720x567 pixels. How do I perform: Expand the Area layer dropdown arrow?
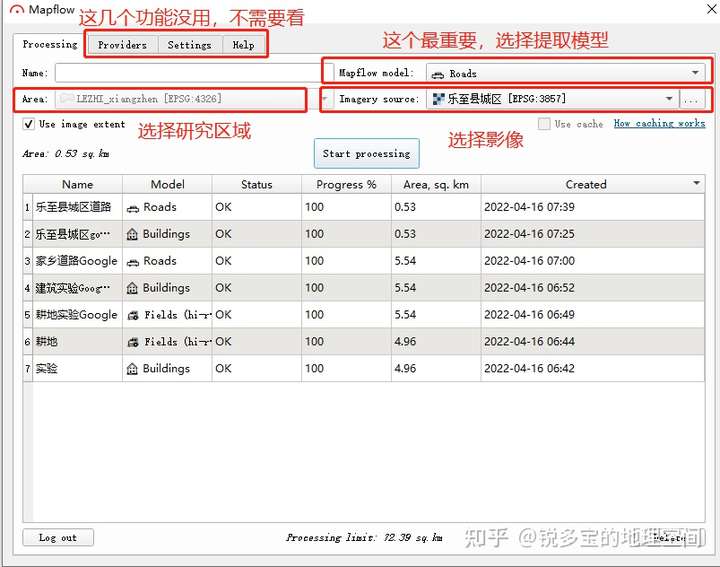point(325,99)
